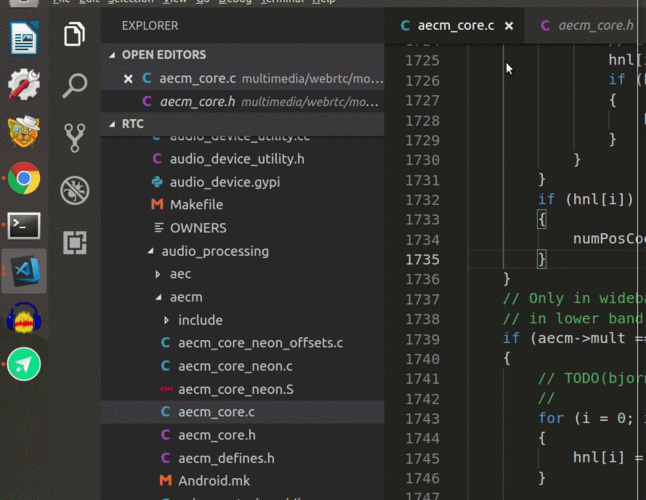Close aecm_core.c in Open Editors list
This screenshot has height=500, width=646.
click(x=128, y=79)
